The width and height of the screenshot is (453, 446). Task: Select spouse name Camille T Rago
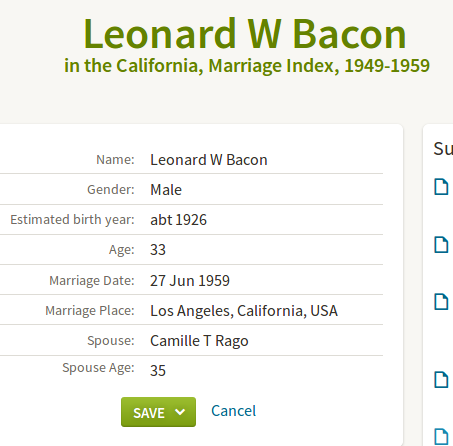tap(199, 341)
